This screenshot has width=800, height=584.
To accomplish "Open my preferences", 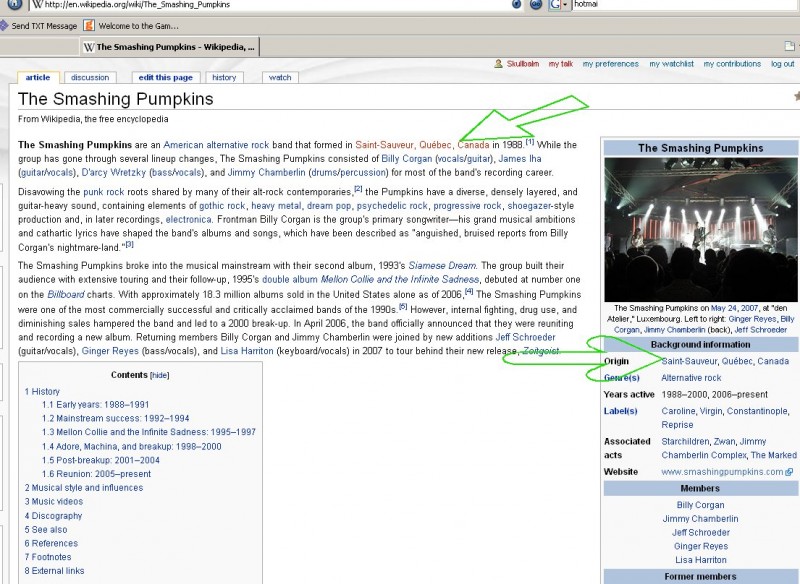I will pyautogui.click(x=611, y=64).
